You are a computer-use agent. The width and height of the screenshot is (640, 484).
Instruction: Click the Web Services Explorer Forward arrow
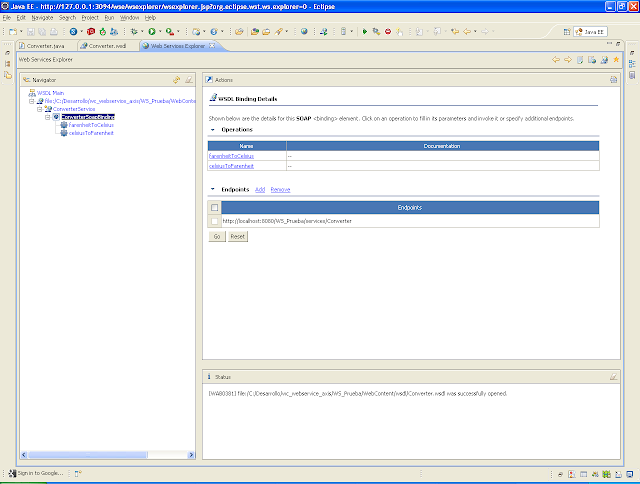[x=568, y=60]
